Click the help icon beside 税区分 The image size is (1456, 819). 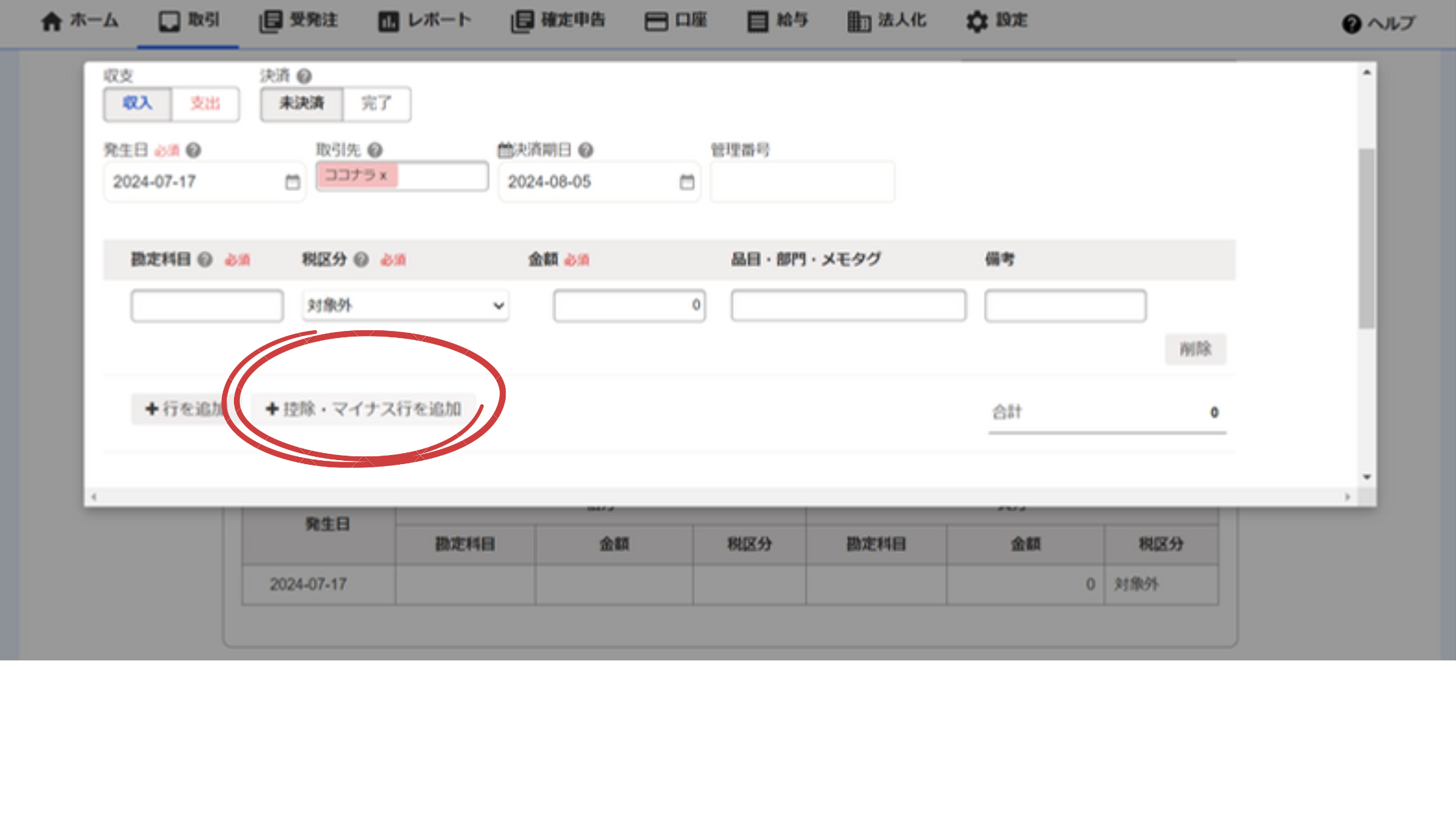click(x=361, y=260)
